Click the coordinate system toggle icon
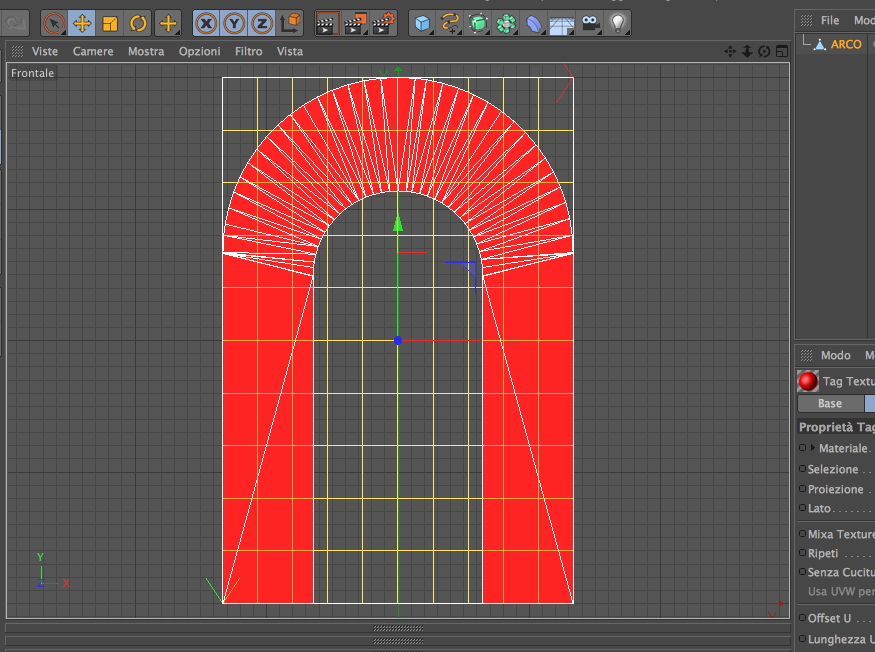Screen dimensions: 875x652 290,22
